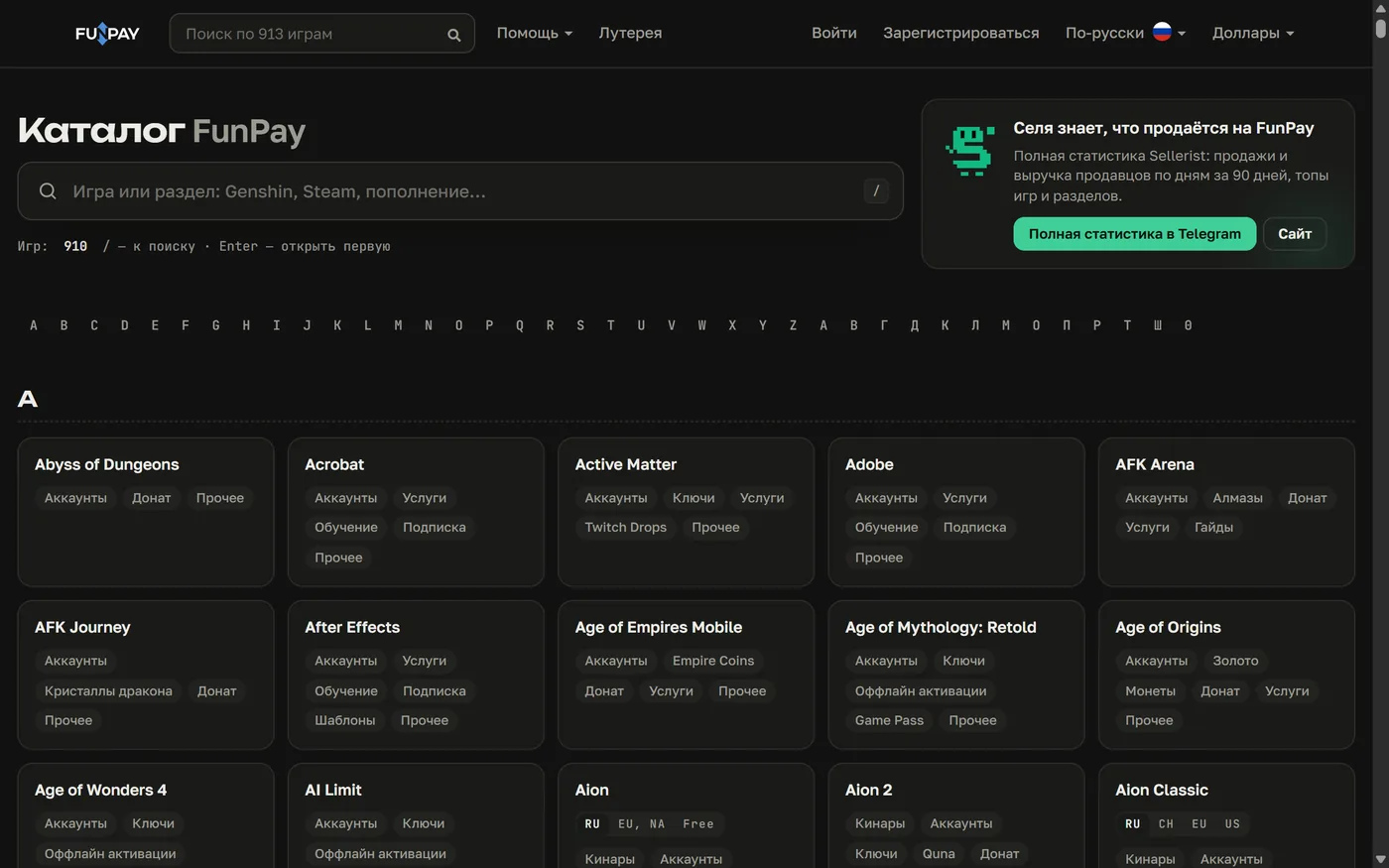Image resolution: width=1389 pixels, height=868 pixels.
Task: Select the Free server tag under Aion
Action: point(698,824)
